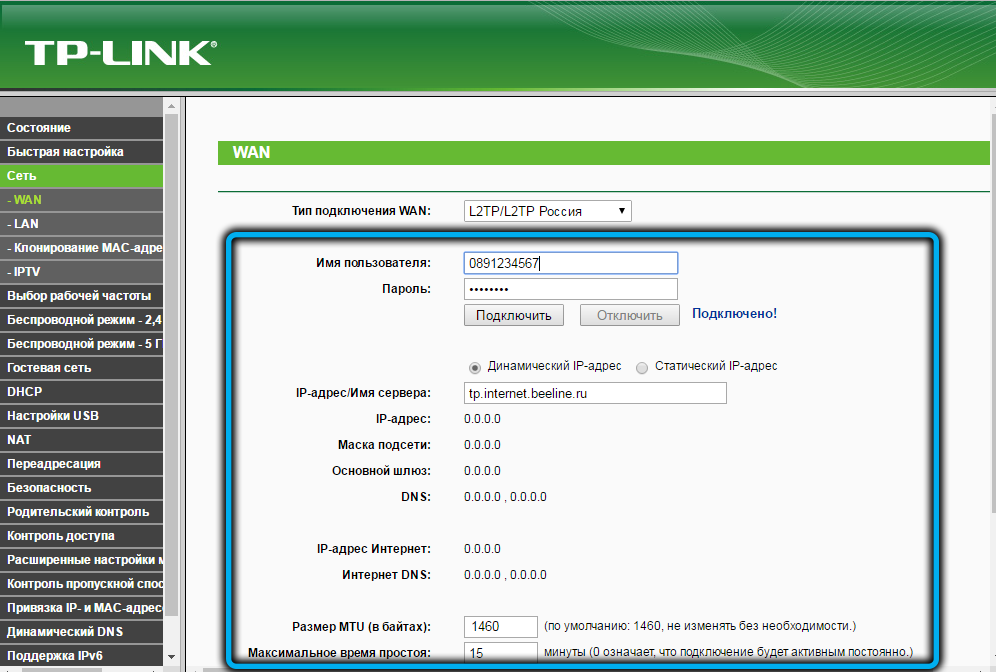Select Static IP address radio button
Image resolution: width=996 pixels, height=672 pixels.
pos(642,367)
